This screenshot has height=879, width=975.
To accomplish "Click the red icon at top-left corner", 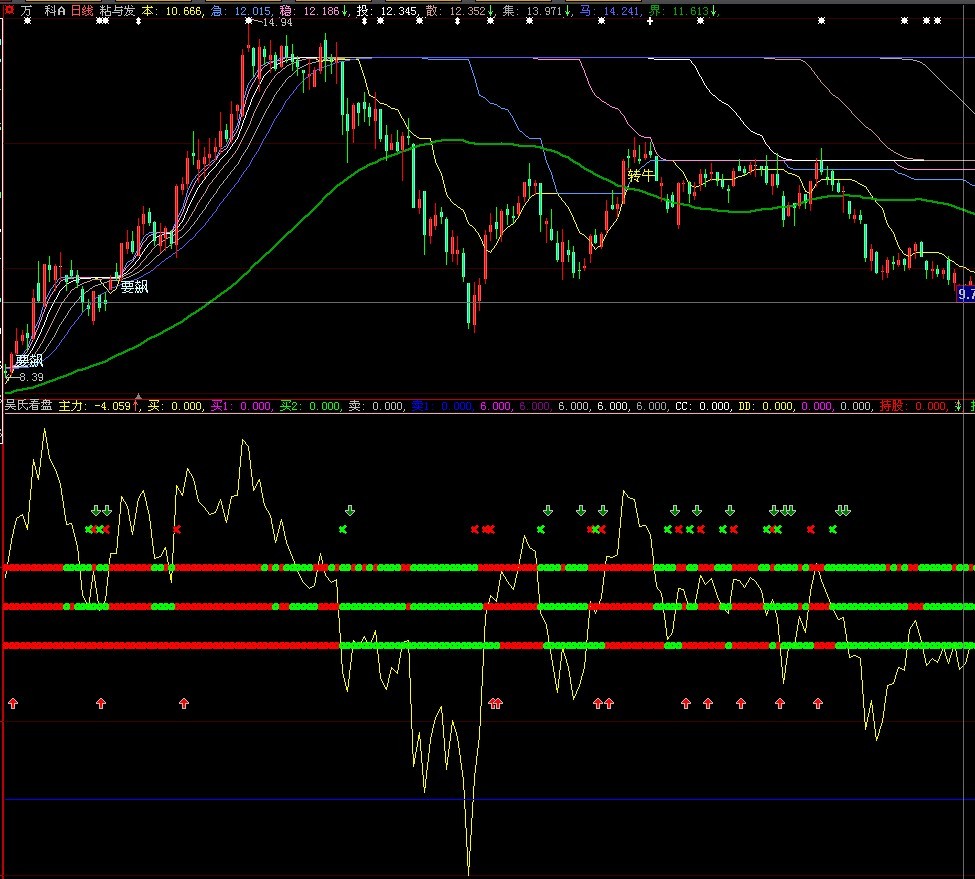I will [x=8, y=9].
